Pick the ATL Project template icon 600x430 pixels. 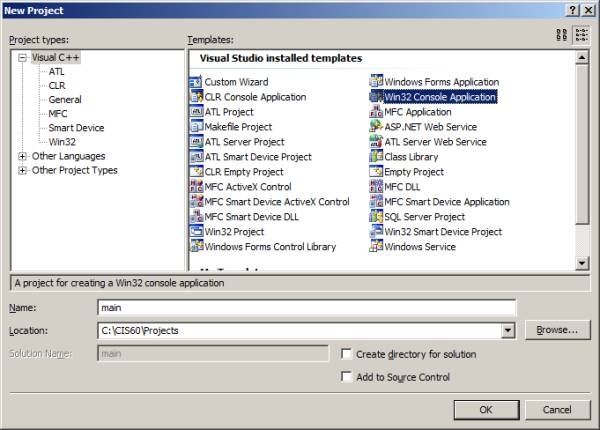196,112
